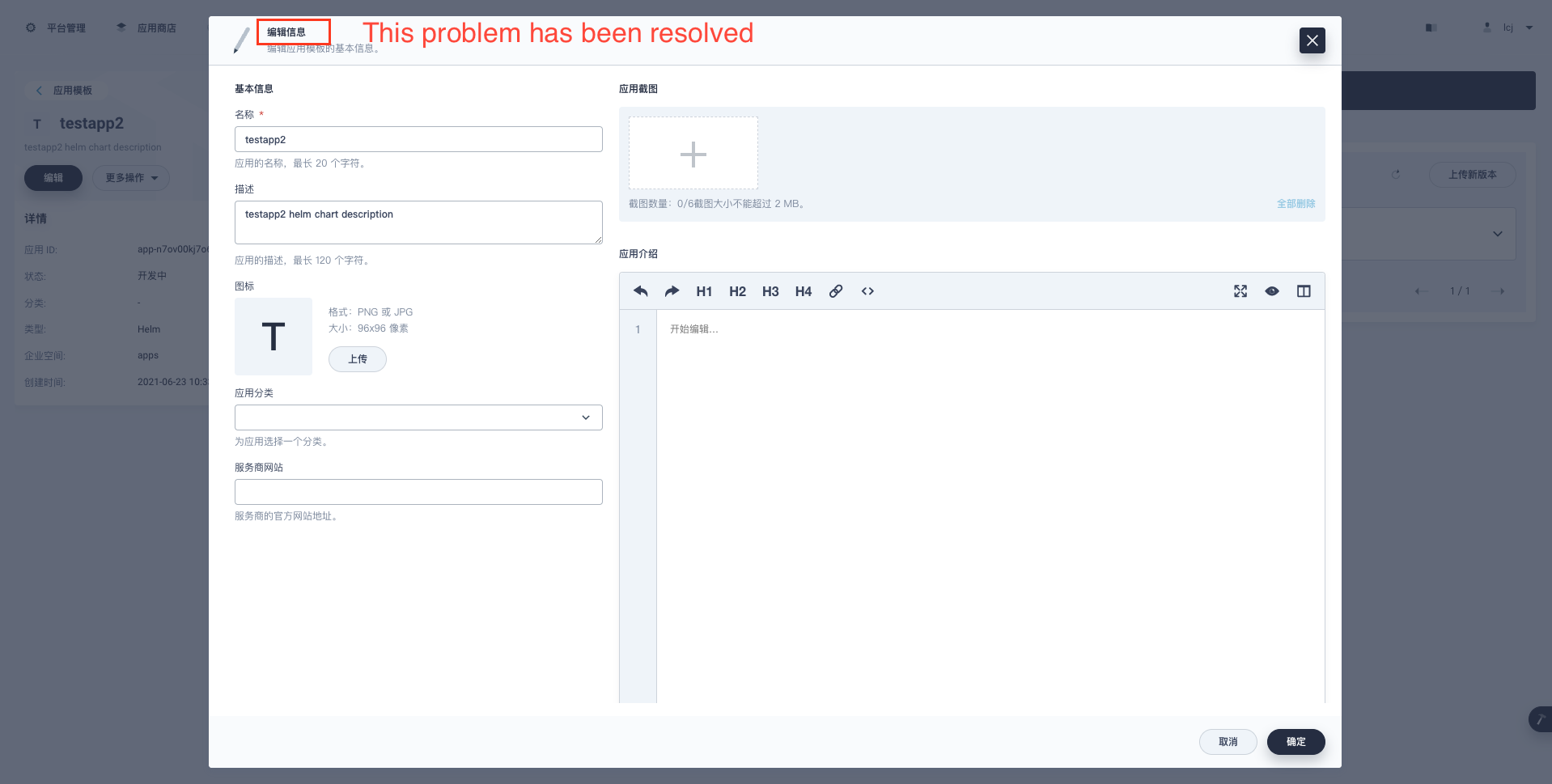The height and width of the screenshot is (784, 1552).
Task: Apply H1 heading formatting
Action: coord(704,291)
